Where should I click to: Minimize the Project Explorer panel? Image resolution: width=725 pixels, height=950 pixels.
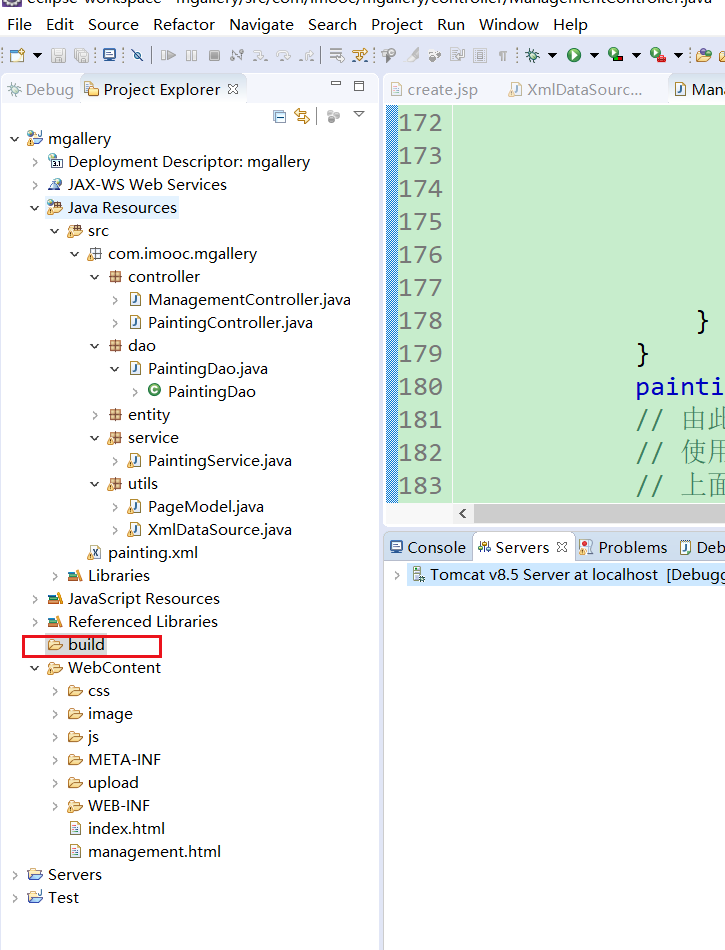click(x=336, y=84)
